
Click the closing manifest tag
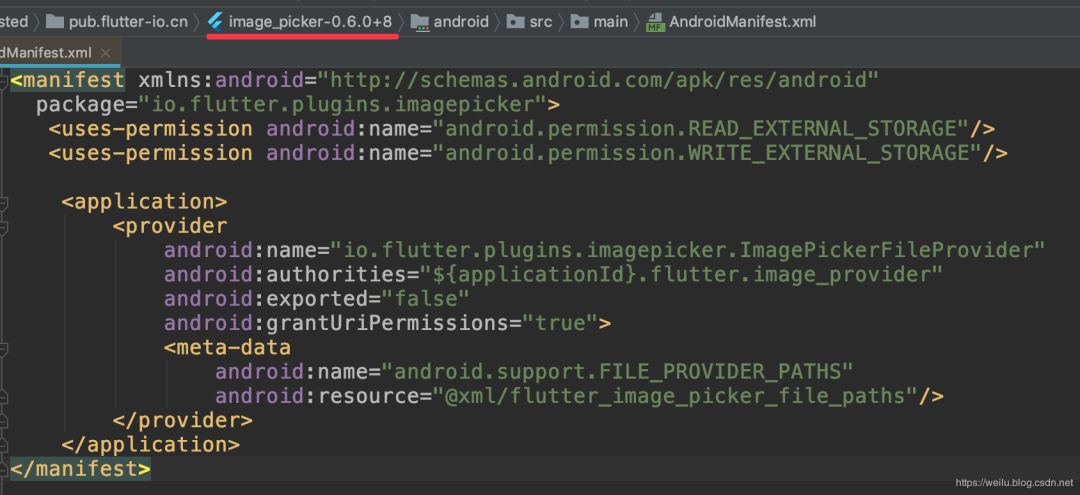[x=80, y=469]
